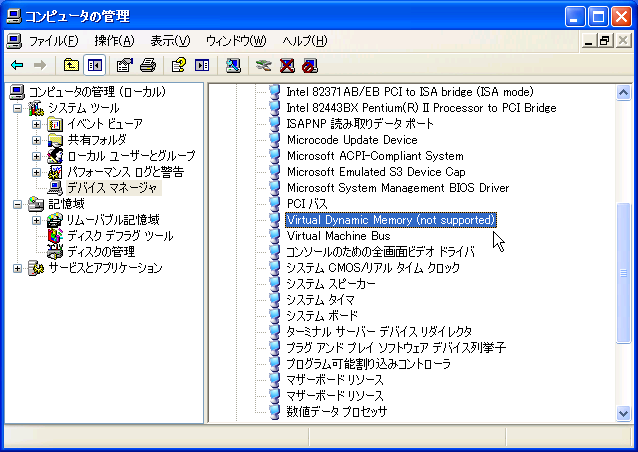This screenshot has height=452, width=638.
Task: Click the ディスクの管理 icon
Action: [55, 252]
